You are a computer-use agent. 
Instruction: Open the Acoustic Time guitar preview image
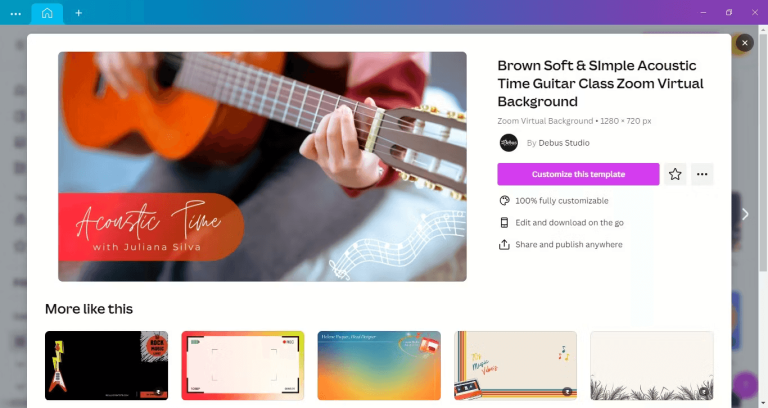[262, 167]
